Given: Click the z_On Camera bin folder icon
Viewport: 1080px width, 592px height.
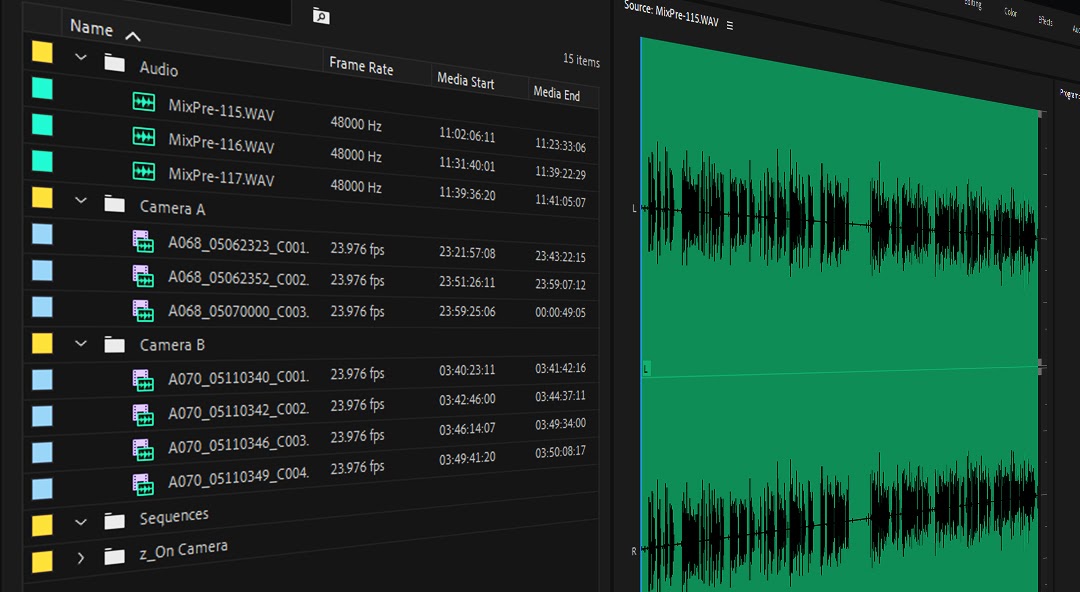Looking at the screenshot, I should coord(114,555).
